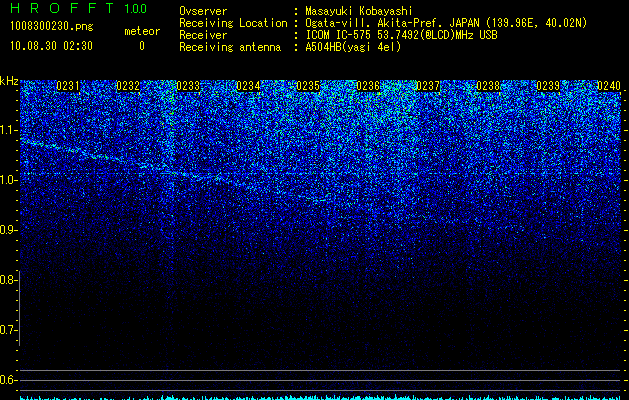Click the 0.7 frequency axis label
Screen dimensions: 629x400
tap(8, 330)
